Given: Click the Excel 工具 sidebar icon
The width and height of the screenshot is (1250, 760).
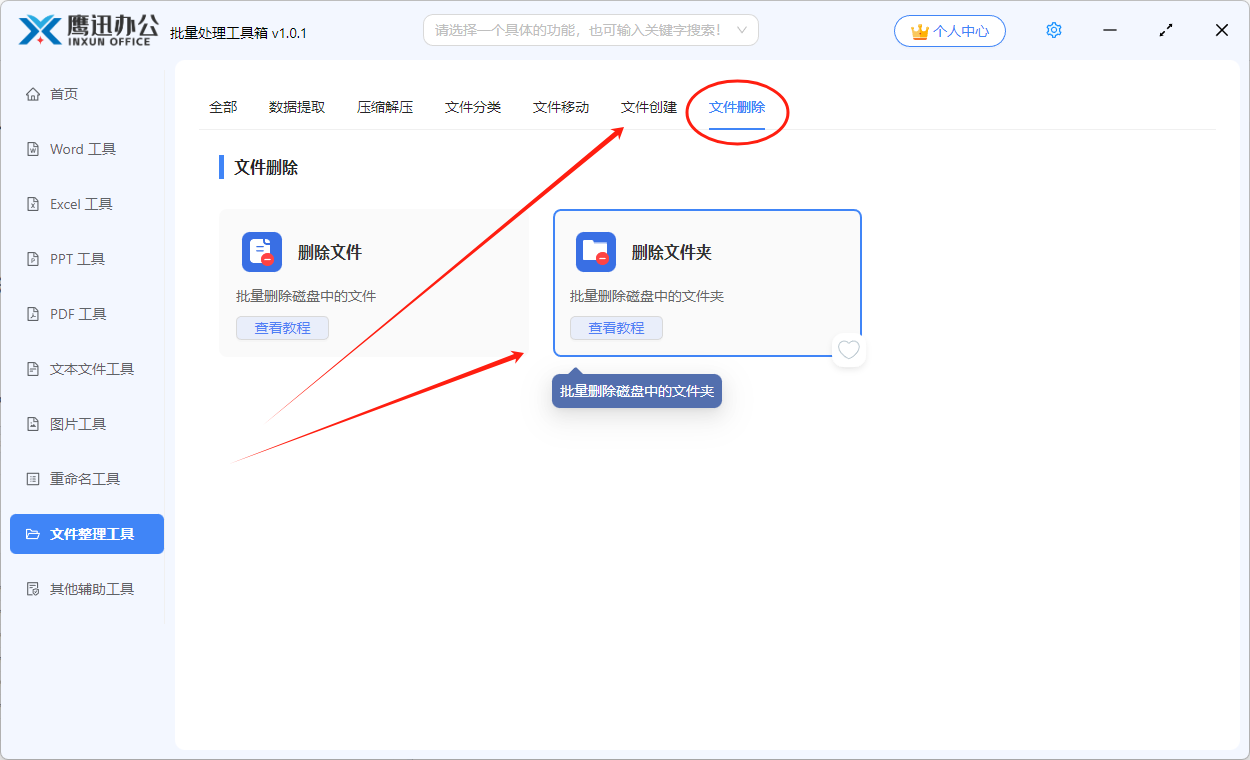Looking at the screenshot, I should pos(33,204).
